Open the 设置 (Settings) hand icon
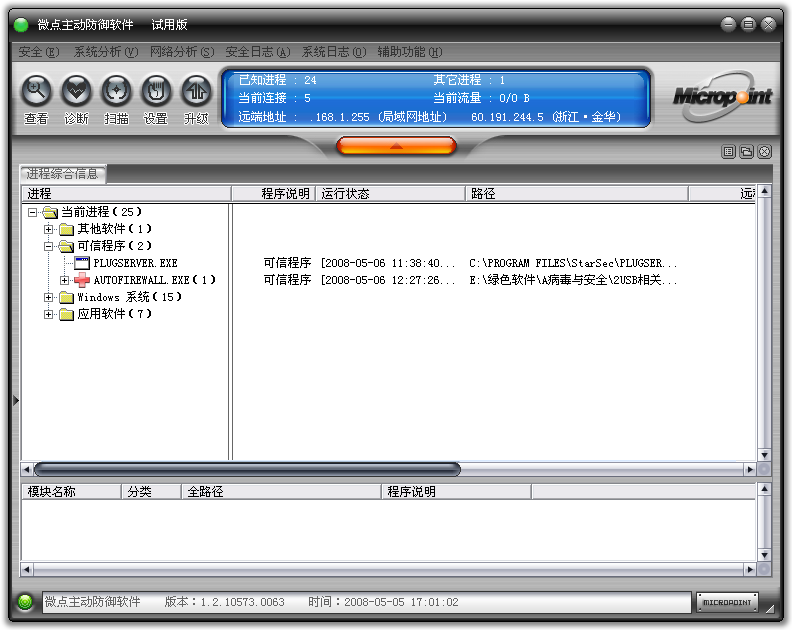This screenshot has height=630, width=792. pos(156,91)
